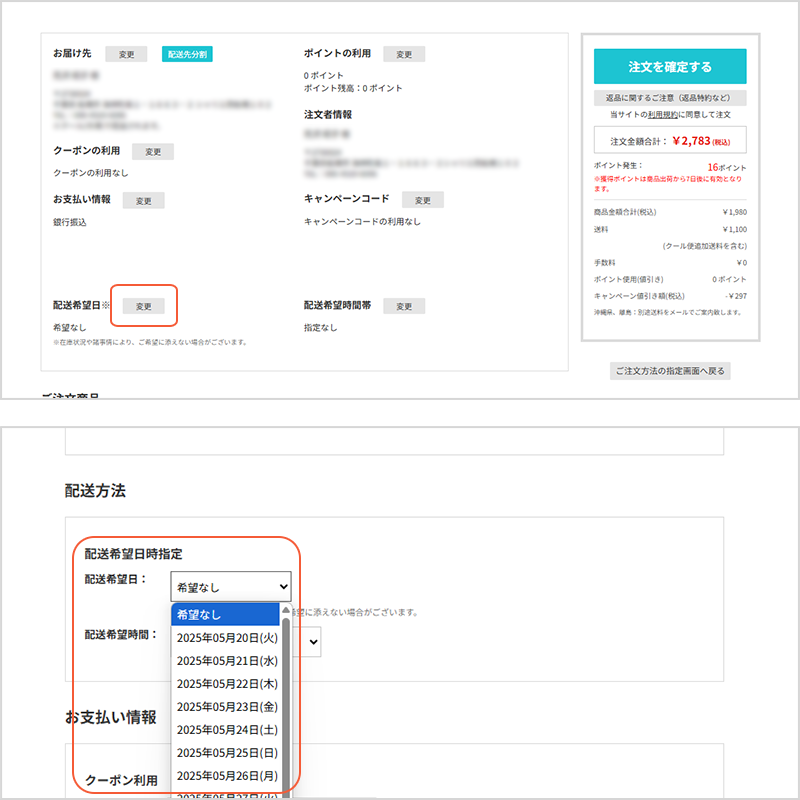Confirm the order with 注文を確定する button
The height and width of the screenshot is (800, 800).
pyautogui.click(x=669, y=65)
